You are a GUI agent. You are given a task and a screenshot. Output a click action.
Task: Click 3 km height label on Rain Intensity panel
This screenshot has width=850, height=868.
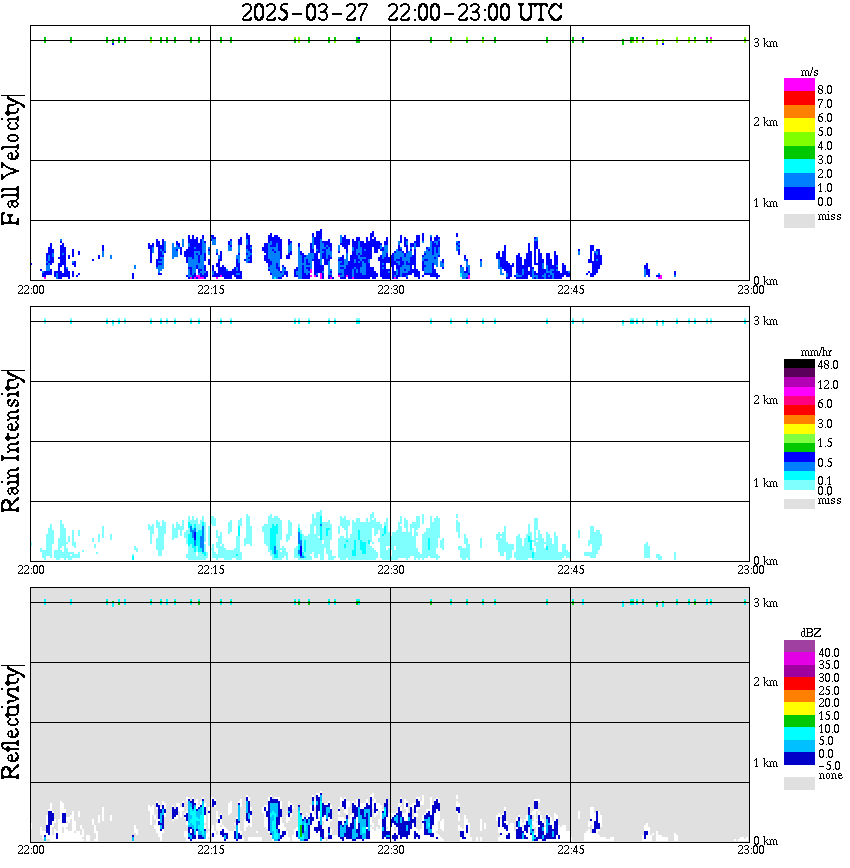click(766, 322)
